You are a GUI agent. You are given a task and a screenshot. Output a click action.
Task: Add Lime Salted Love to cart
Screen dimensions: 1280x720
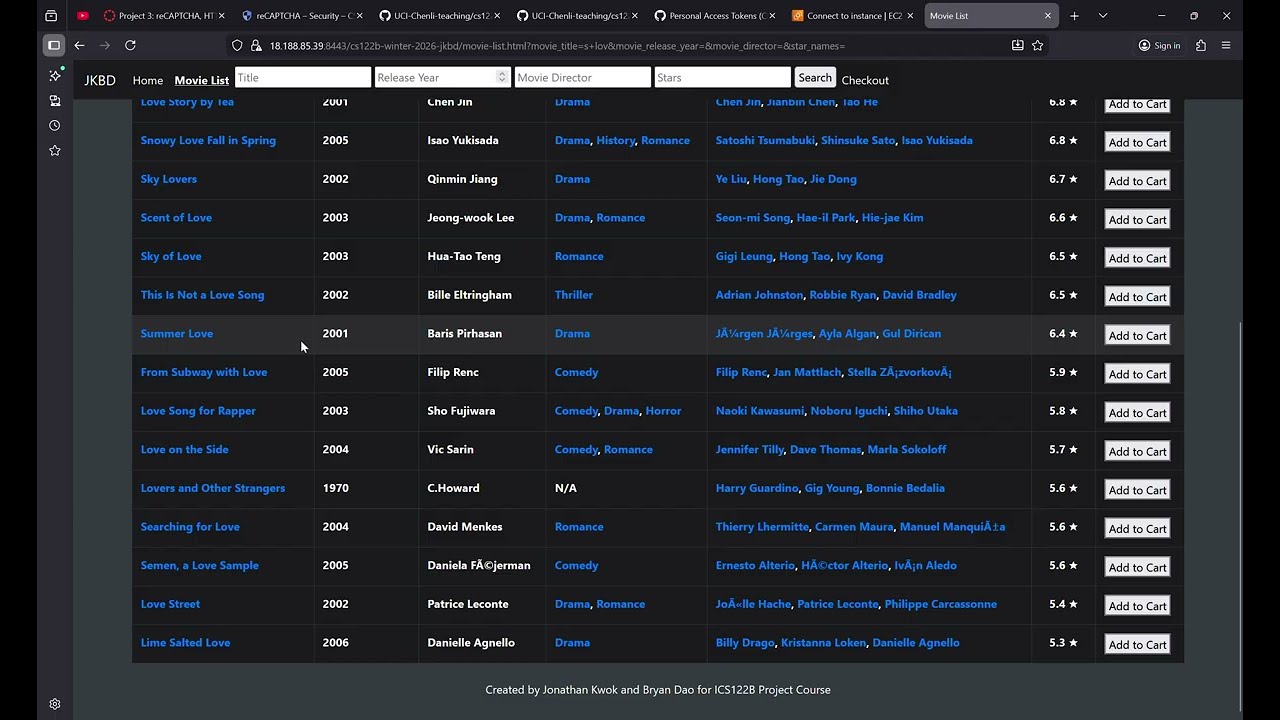[1138, 645]
